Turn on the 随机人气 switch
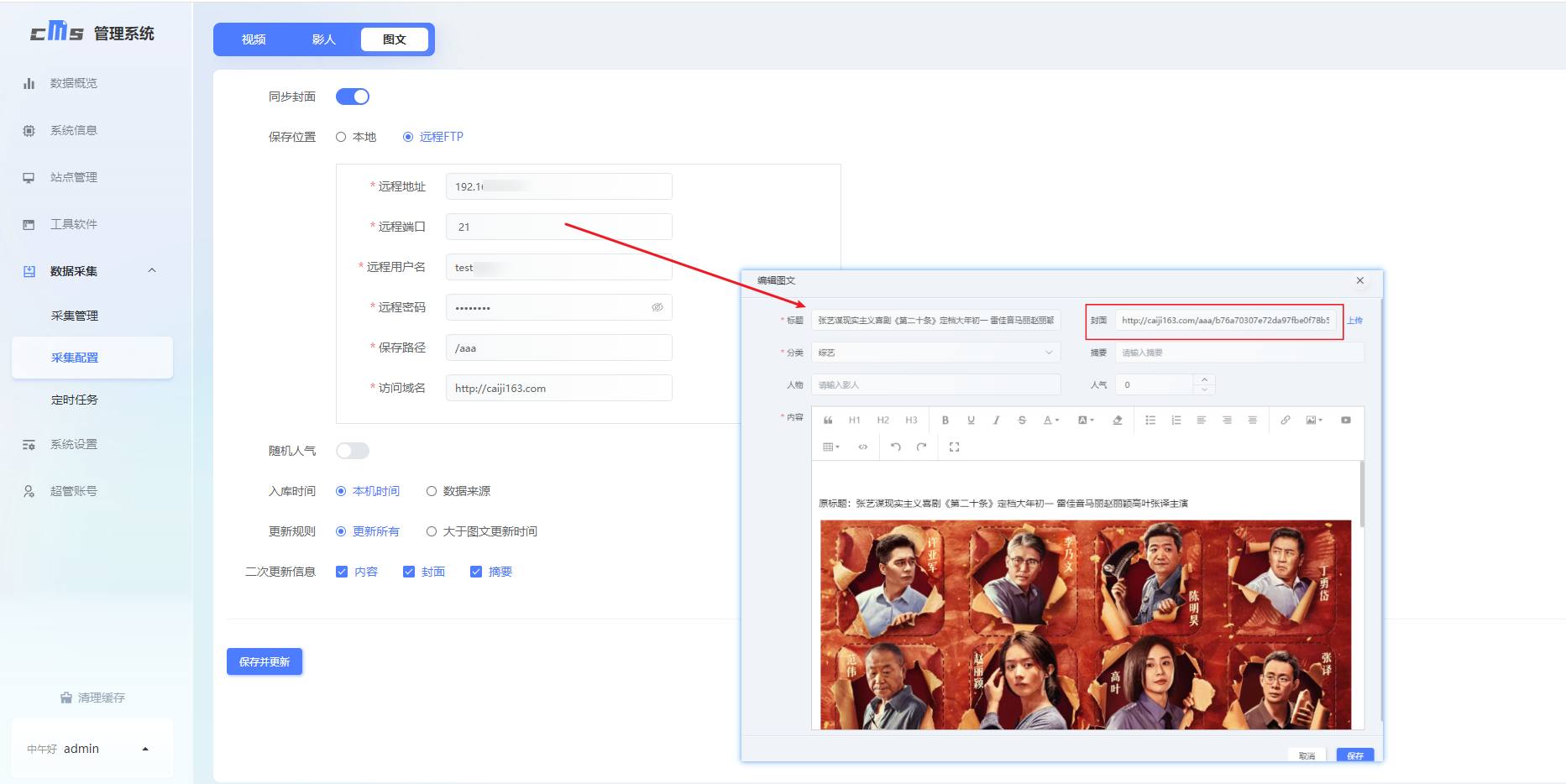 (x=353, y=451)
